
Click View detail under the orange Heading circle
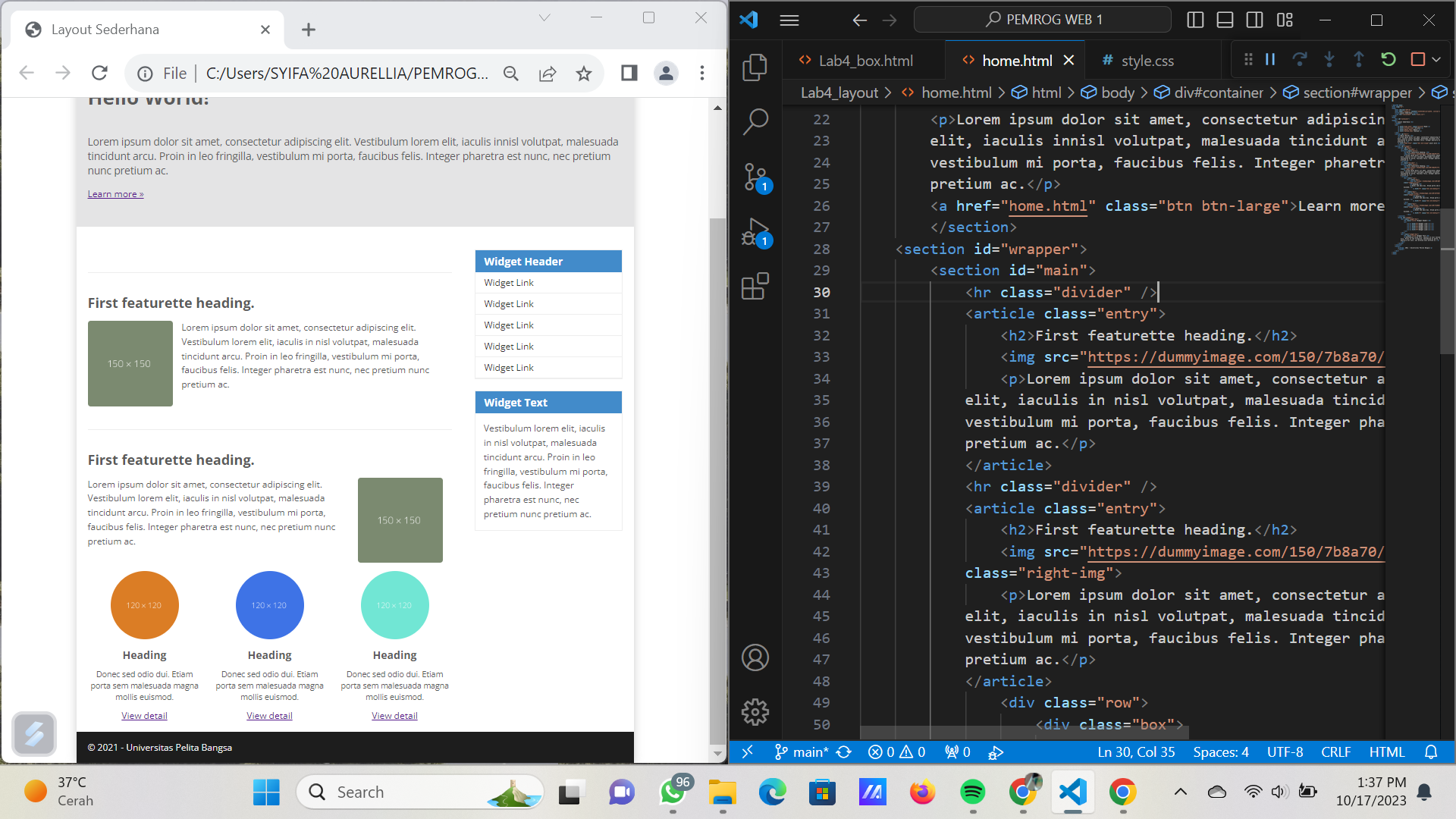pyautogui.click(x=144, y=715)
